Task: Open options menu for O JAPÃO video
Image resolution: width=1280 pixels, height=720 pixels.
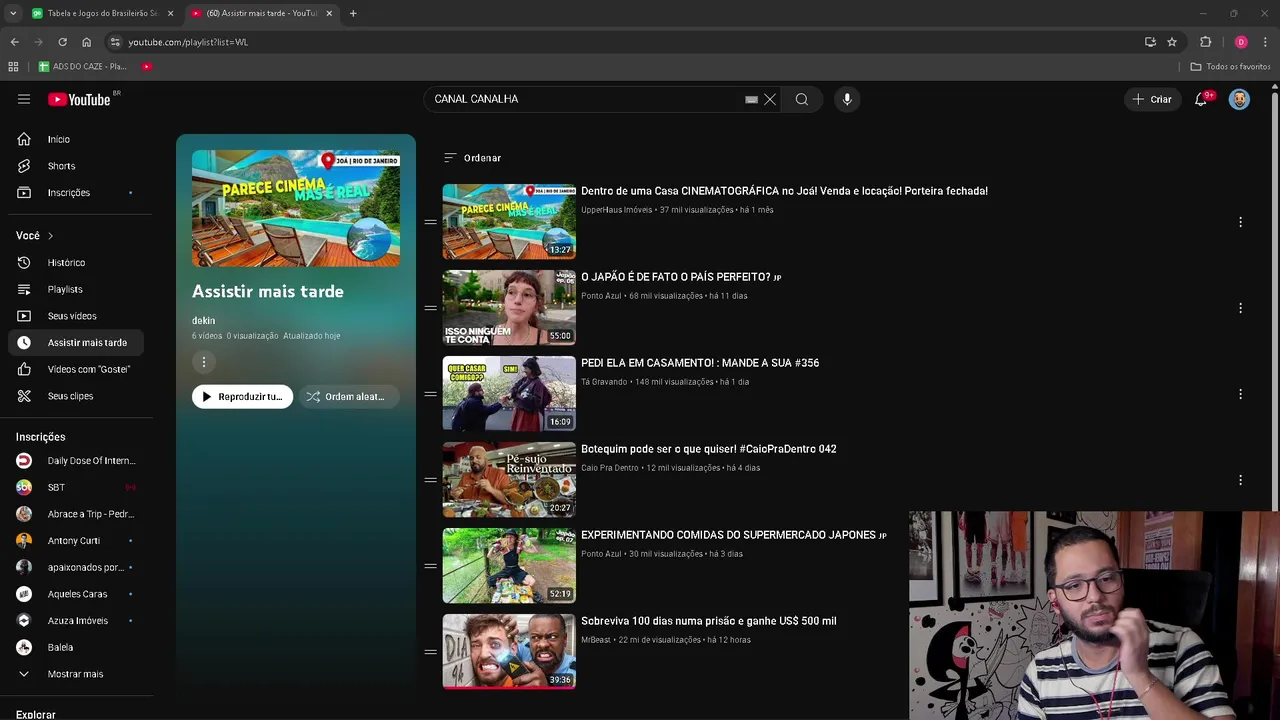Action: (x=1240, y=308)
